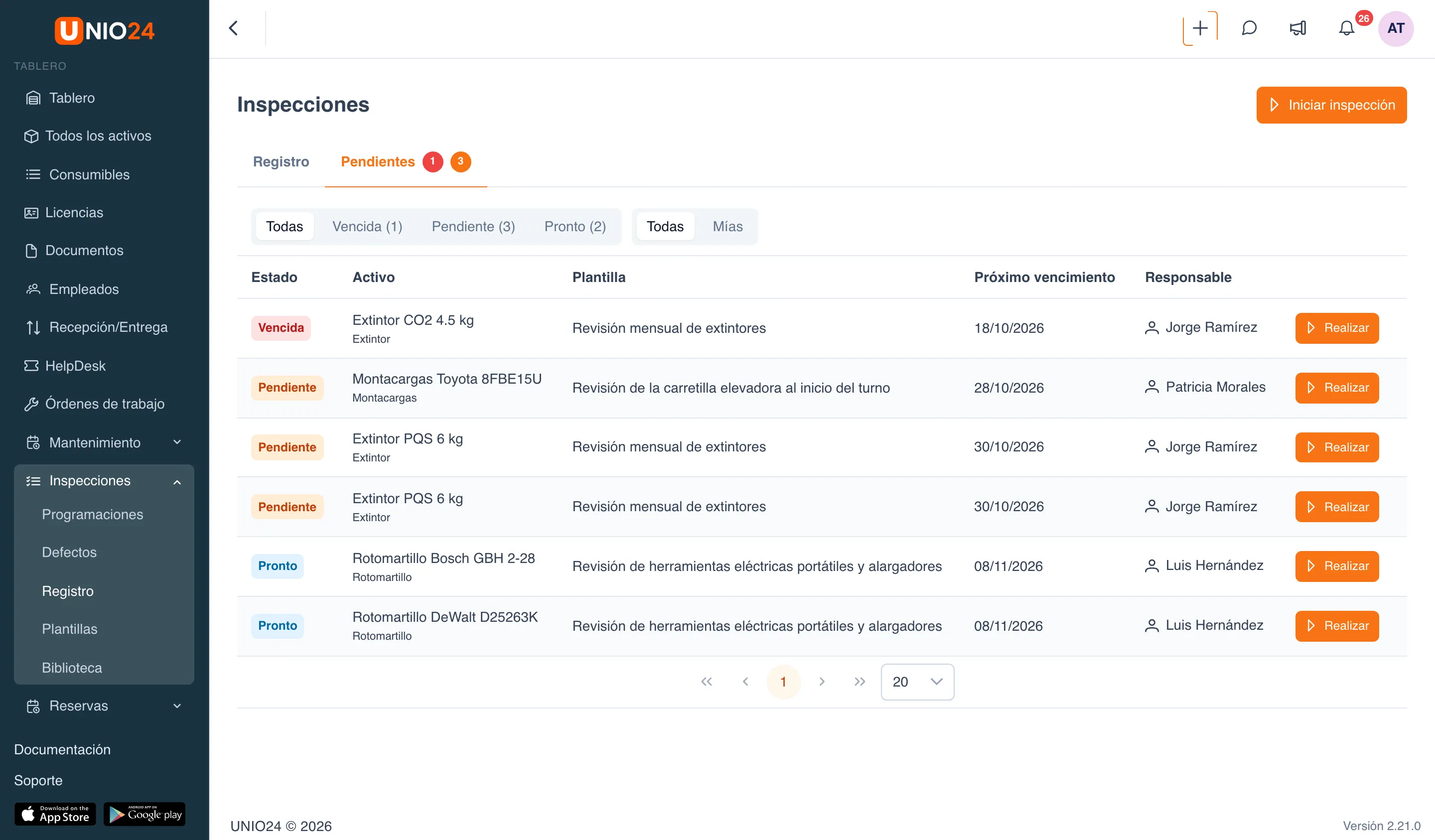The width and height of the screenshot is (1435, 840).
Task: Select page 1 in pagination
Action: pyautogui.click(x=783, y=682)
